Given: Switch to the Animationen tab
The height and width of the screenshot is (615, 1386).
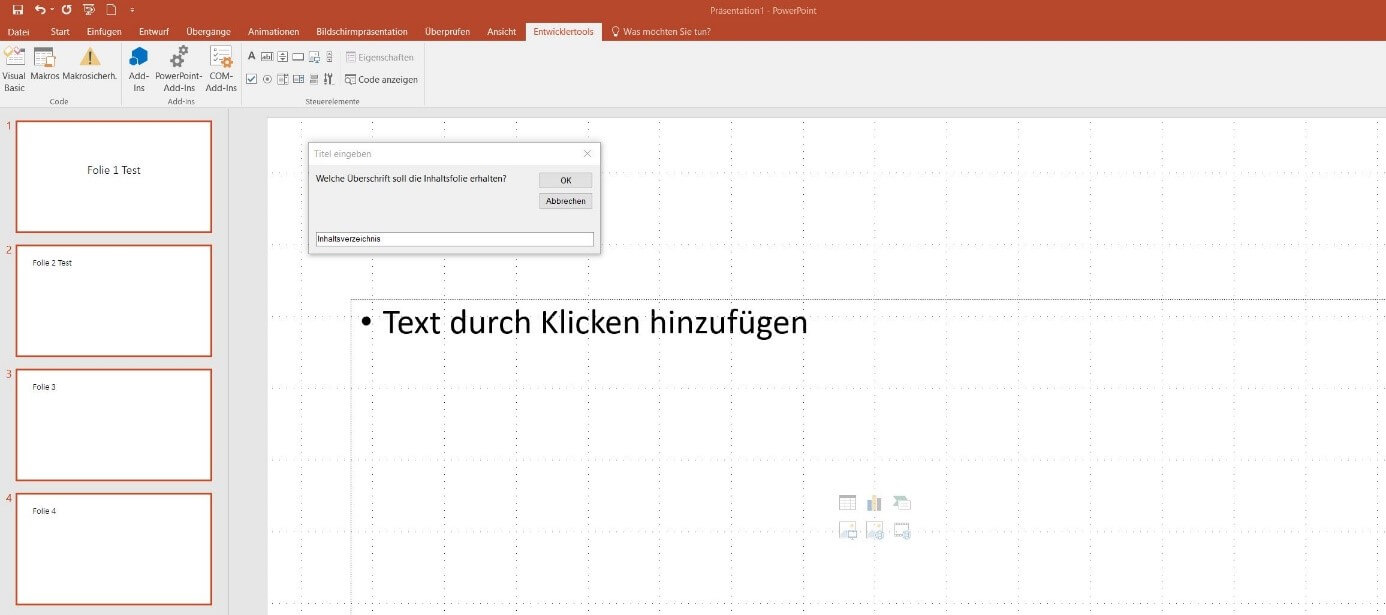Looking at the screenshot, I should 273,32.
